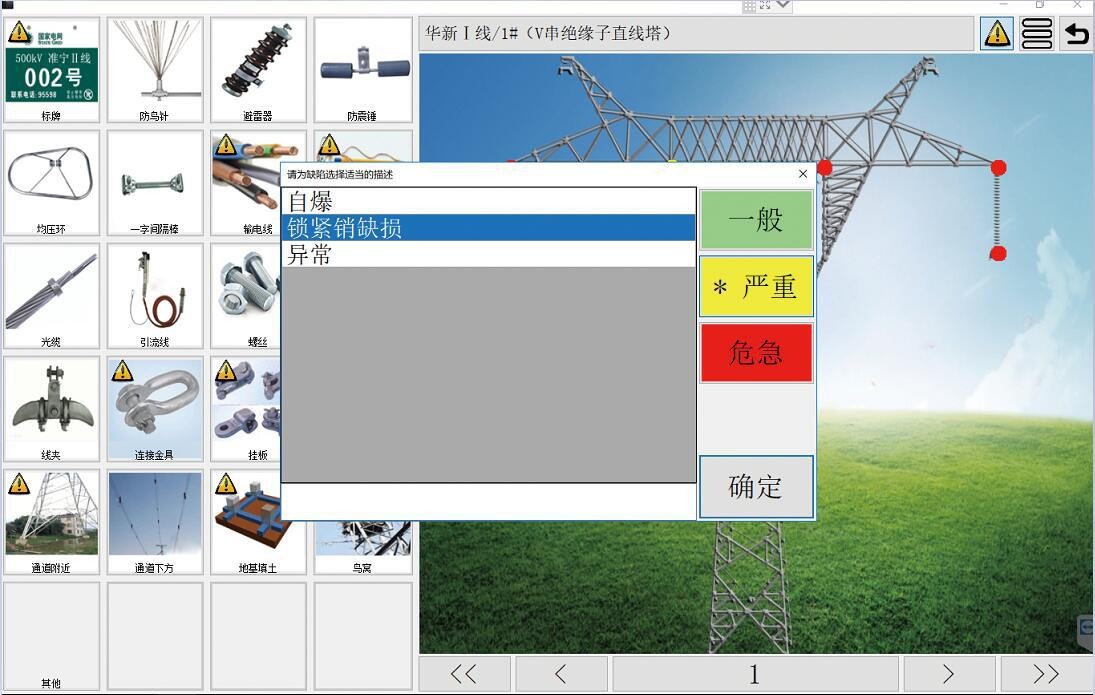The image size is (1095, 695).
Task: Open the list menu icon beside the back arrow
Action: (1036, 33)
